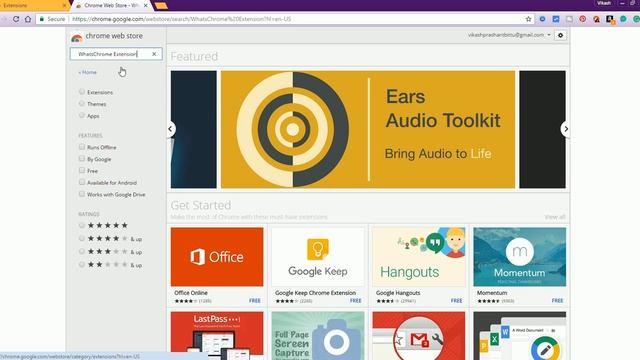Show the previous featured slide arrow
This screenshot has height=360, width=640.
[170, 129]
